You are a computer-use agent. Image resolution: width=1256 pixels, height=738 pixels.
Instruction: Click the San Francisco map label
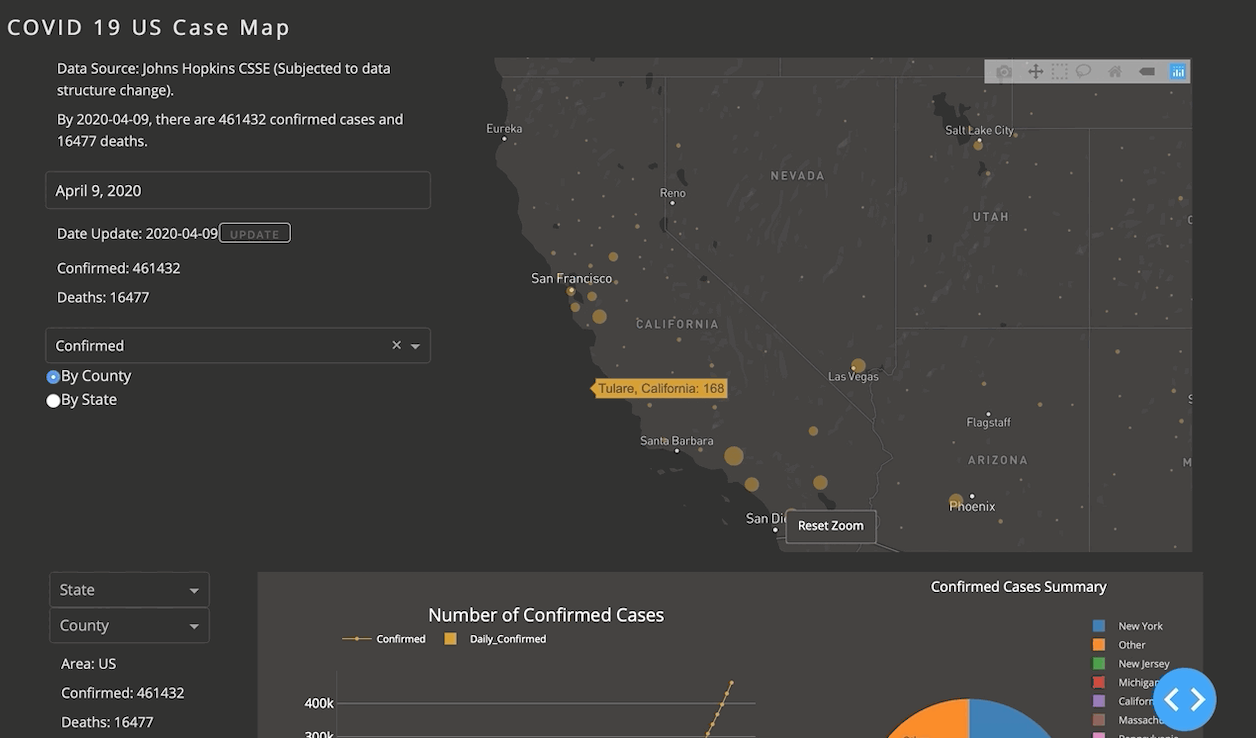point(571,278)
